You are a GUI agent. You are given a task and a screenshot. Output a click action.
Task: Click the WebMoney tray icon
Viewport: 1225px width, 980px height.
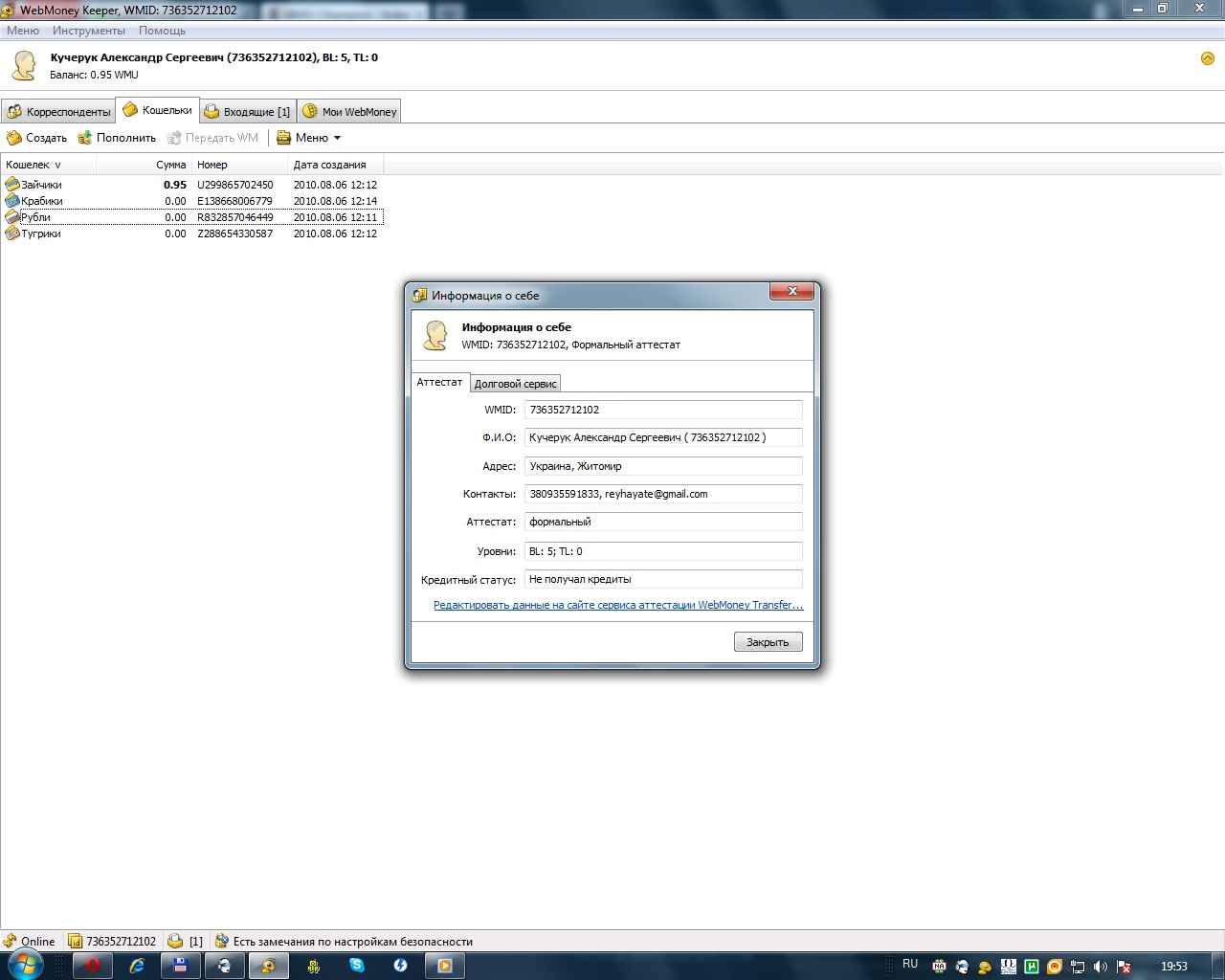[985, 967]
